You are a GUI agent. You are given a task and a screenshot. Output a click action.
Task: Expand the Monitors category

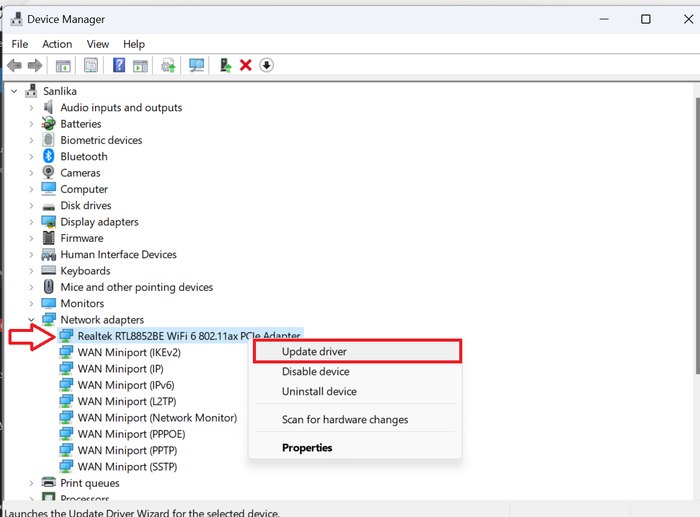coord(31,304)
